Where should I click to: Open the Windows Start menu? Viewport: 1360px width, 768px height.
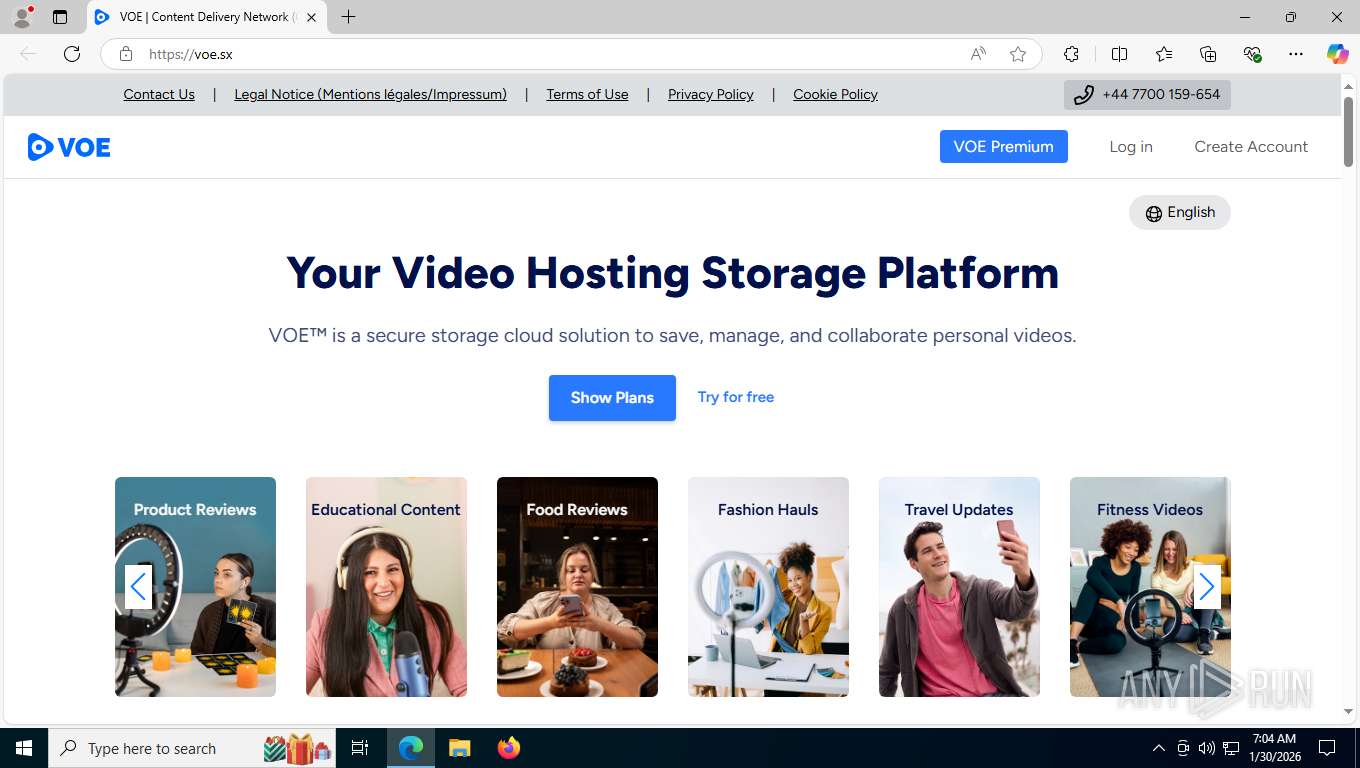23,748
